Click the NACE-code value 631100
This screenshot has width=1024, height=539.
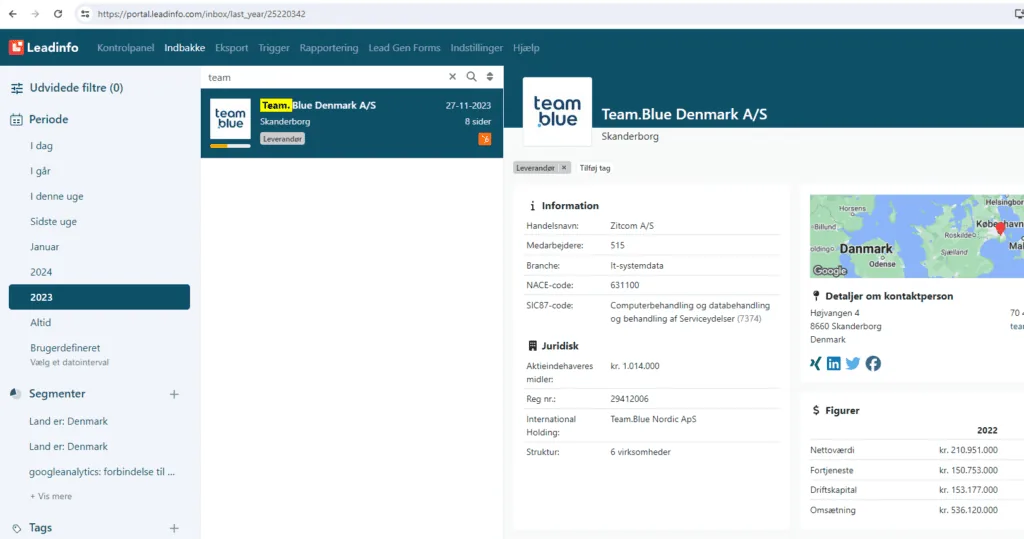coord(624,285)
